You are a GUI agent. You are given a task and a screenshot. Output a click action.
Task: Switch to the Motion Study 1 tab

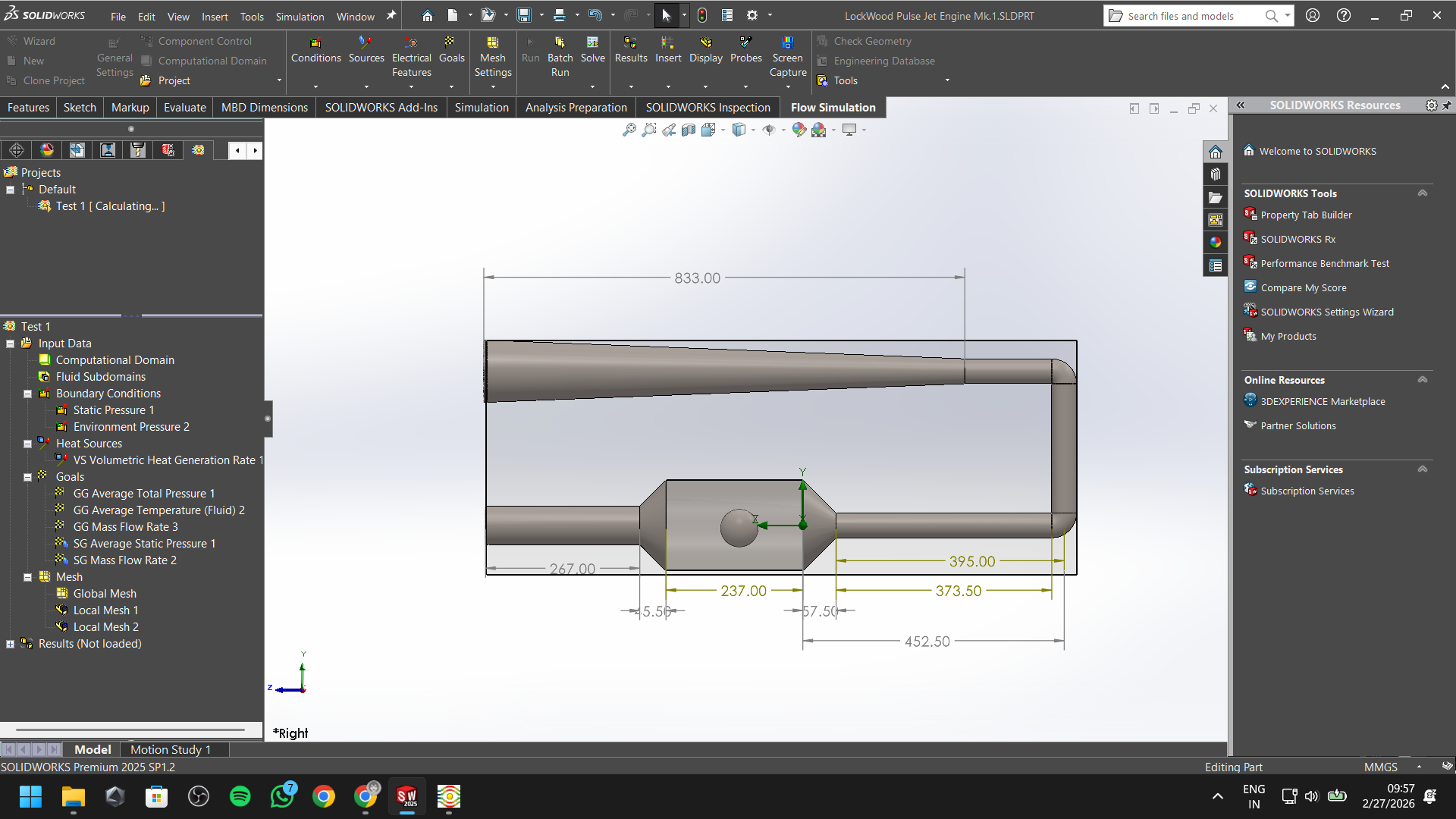(x=171, y=749)
